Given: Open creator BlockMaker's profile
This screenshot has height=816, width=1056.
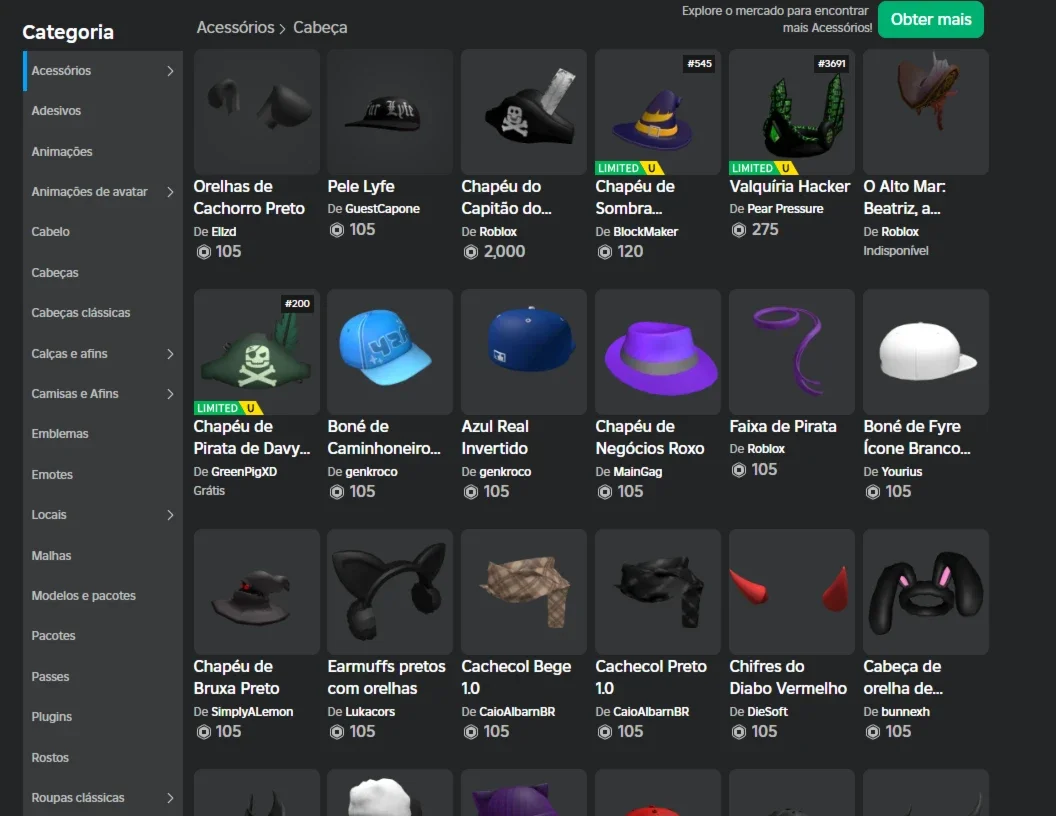Looking at the screenshot, I should pos(645,232).
